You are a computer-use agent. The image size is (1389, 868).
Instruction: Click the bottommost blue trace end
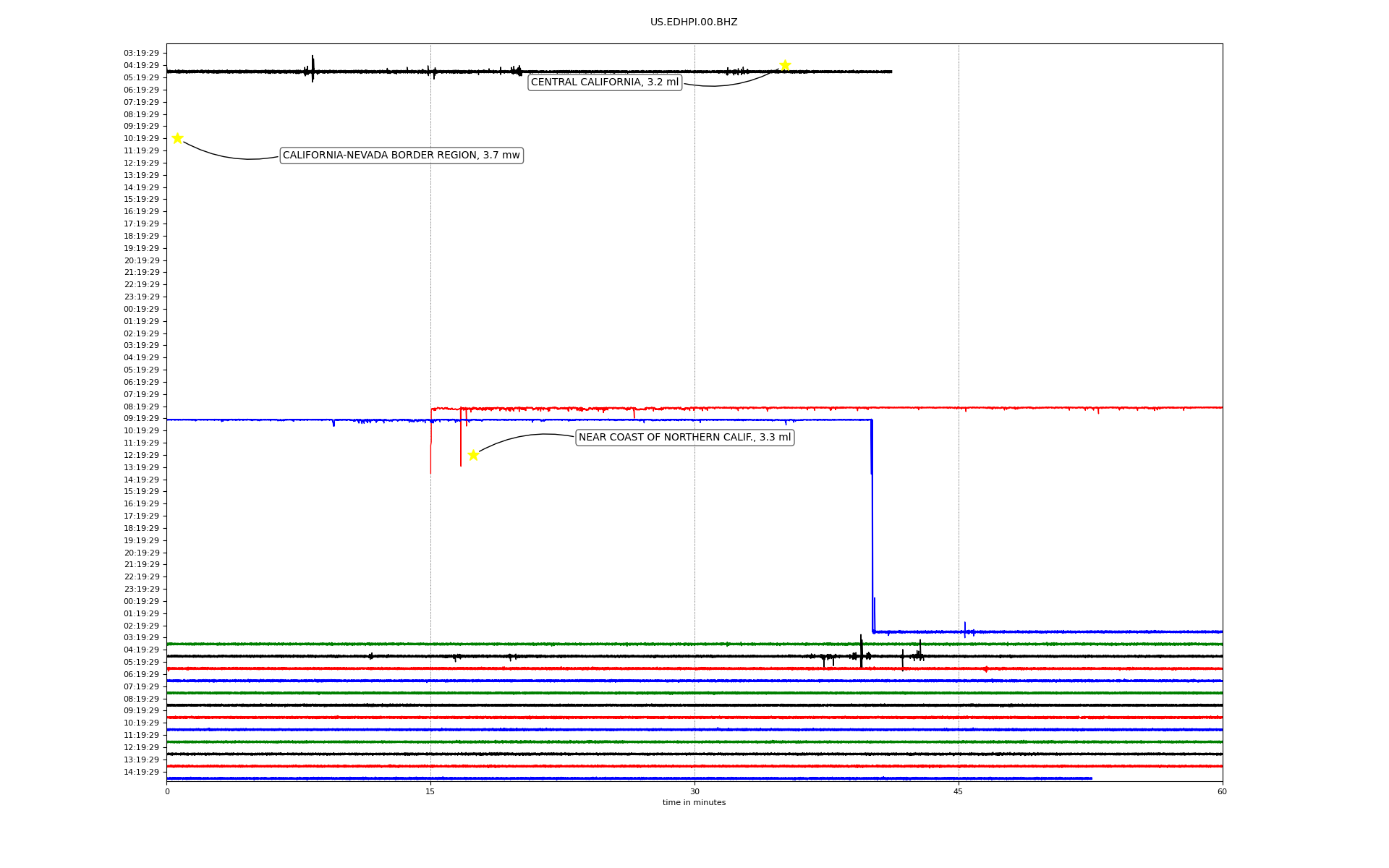tap(1090, 778)
